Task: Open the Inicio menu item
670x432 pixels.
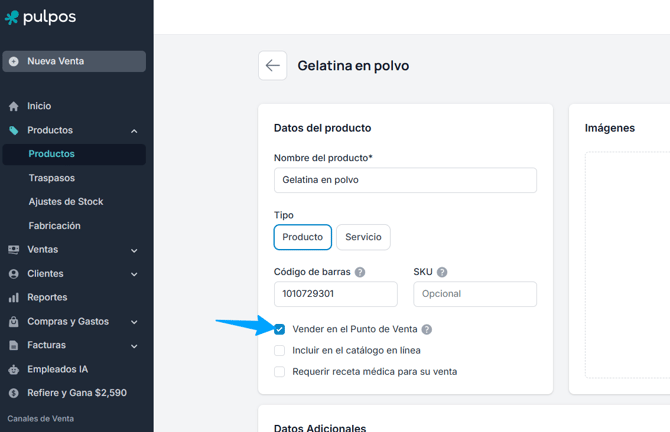Action: (x=74, y=106)
